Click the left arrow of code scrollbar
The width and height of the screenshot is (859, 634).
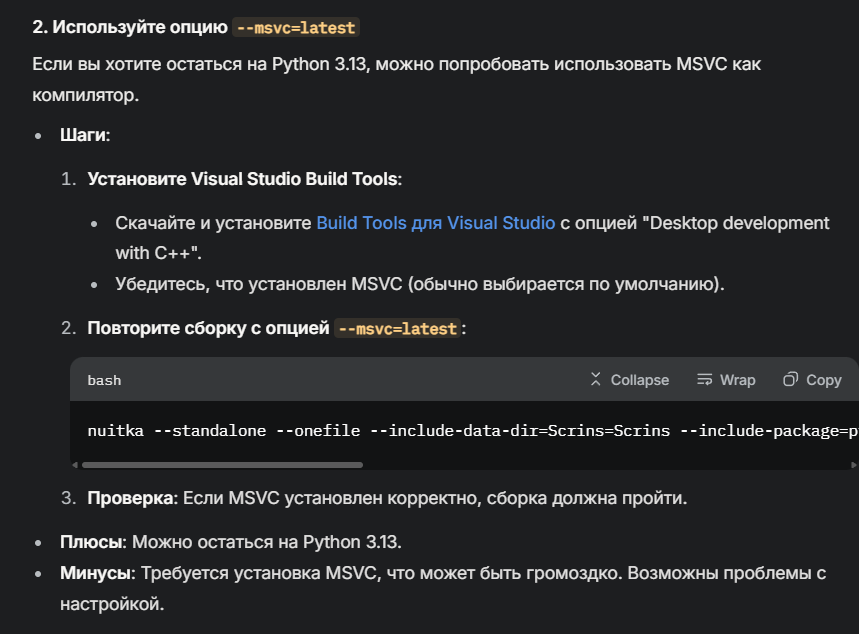tap(76, 464)
